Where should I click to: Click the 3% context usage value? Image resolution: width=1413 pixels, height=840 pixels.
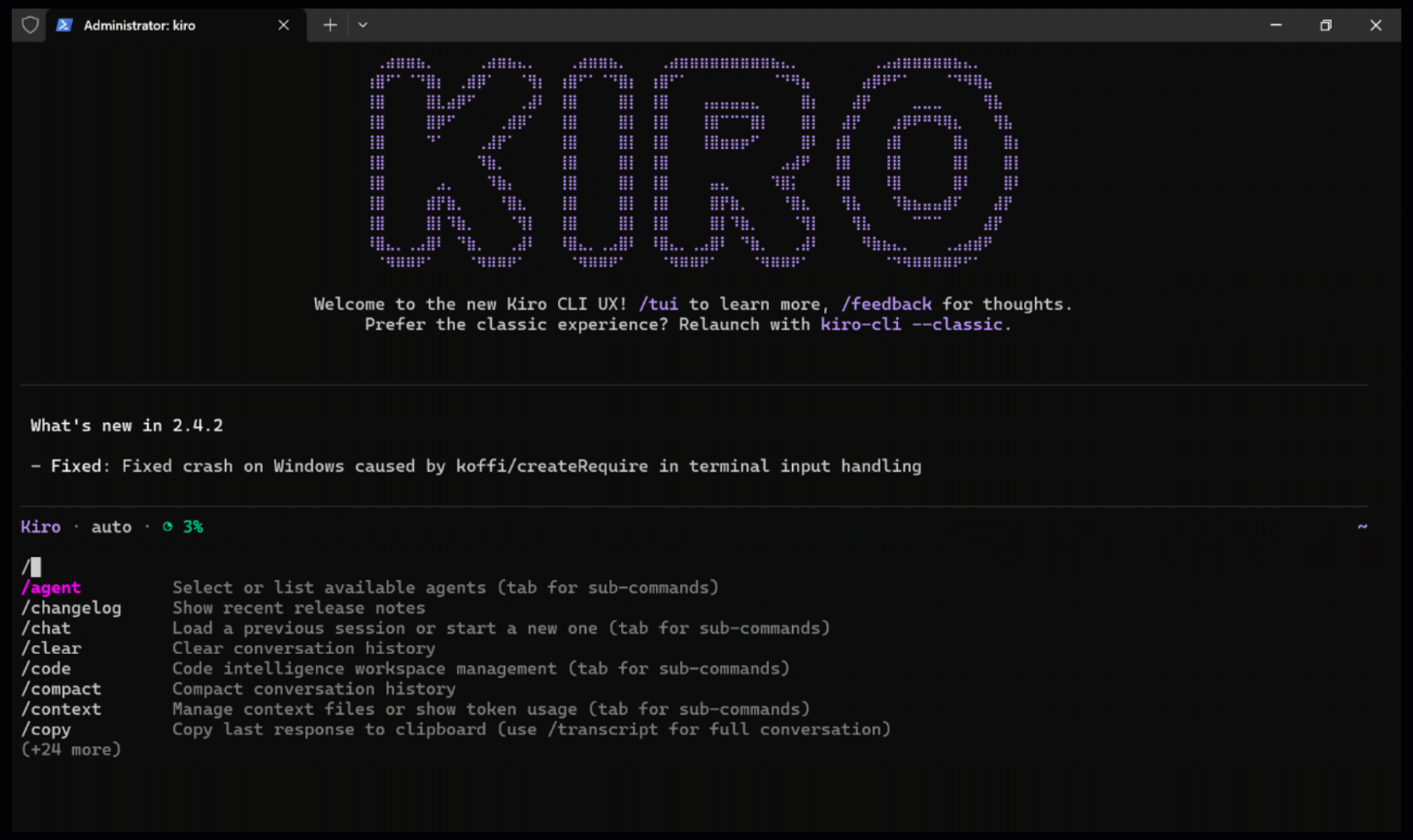click(193, 527)
